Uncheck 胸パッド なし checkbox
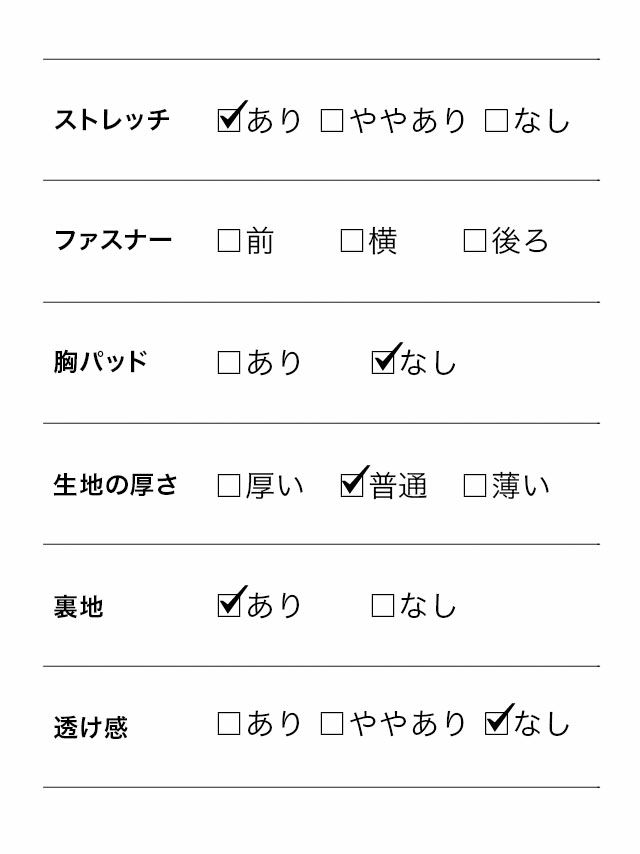Viewport: 640px width, 854px height. [383, 362]
